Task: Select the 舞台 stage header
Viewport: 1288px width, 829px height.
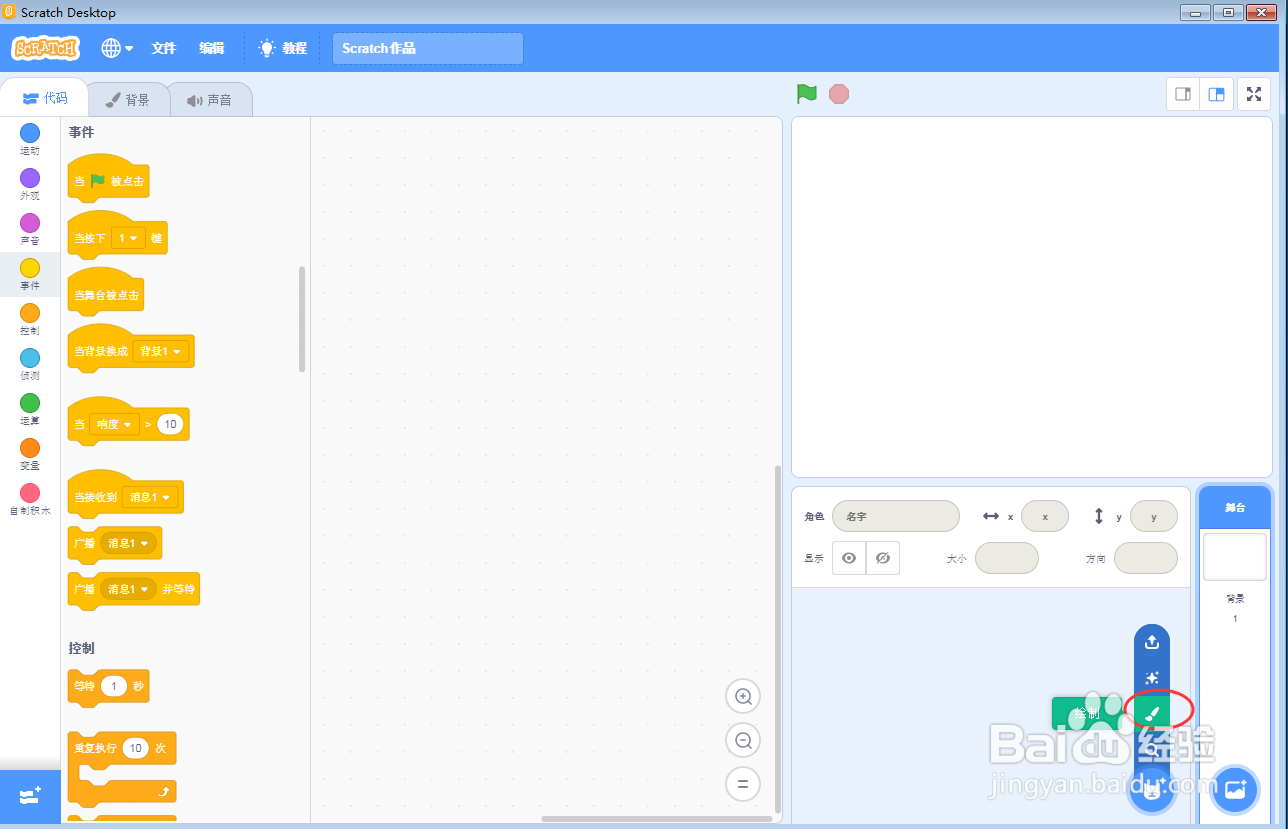Action: [x=1235, y=508]
